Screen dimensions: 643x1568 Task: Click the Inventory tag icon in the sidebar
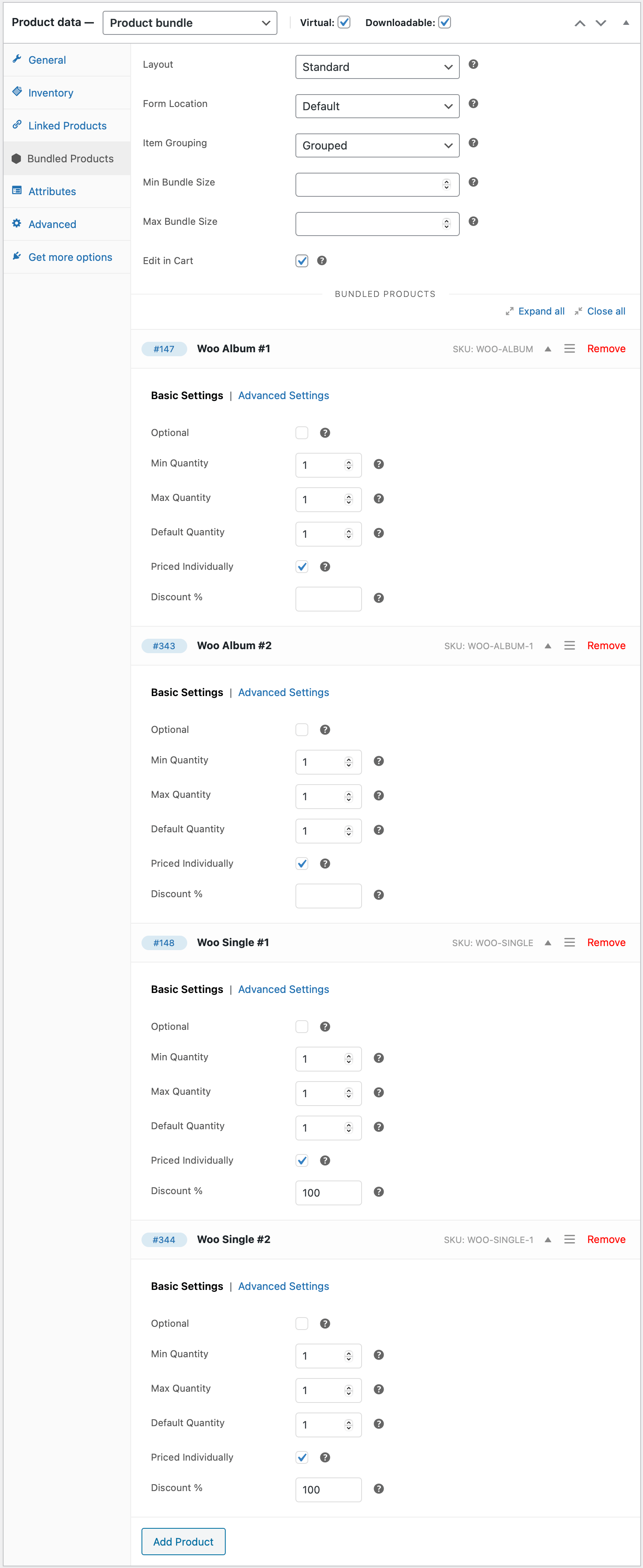[17, 91]
